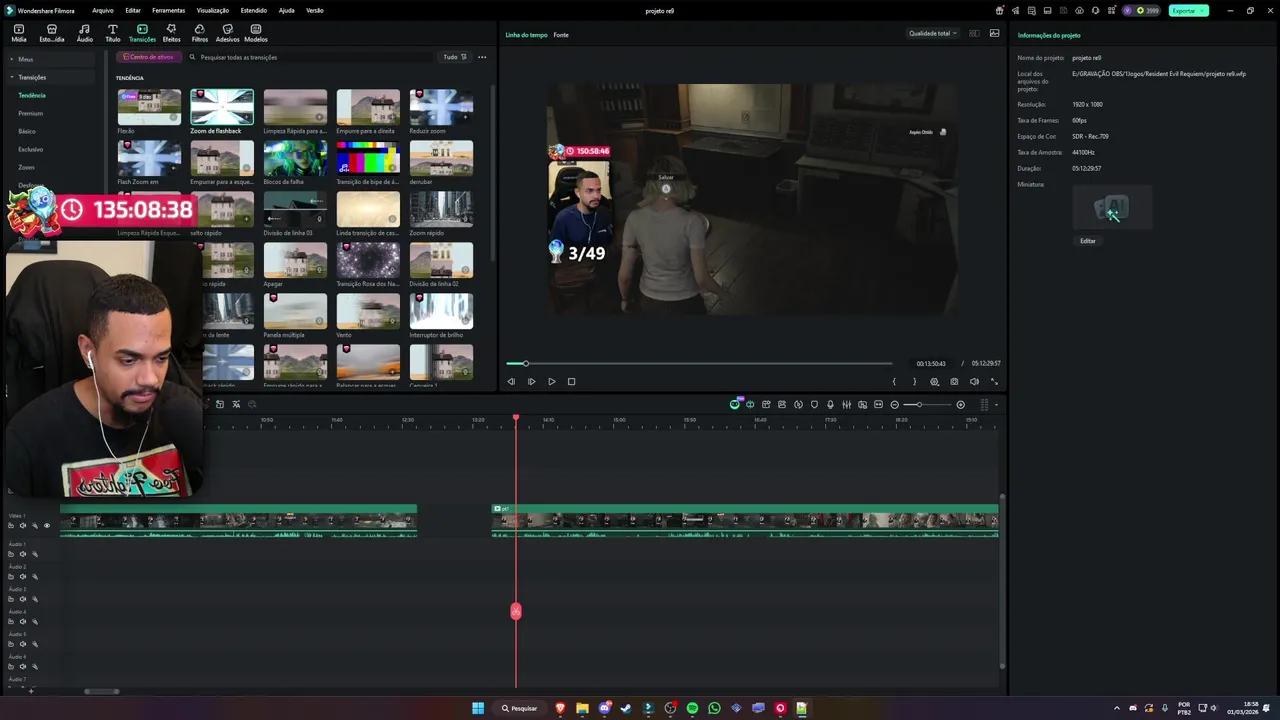Open the Efeitos tab
Viewport: 1280px width, 720px height.
[171, 33]
